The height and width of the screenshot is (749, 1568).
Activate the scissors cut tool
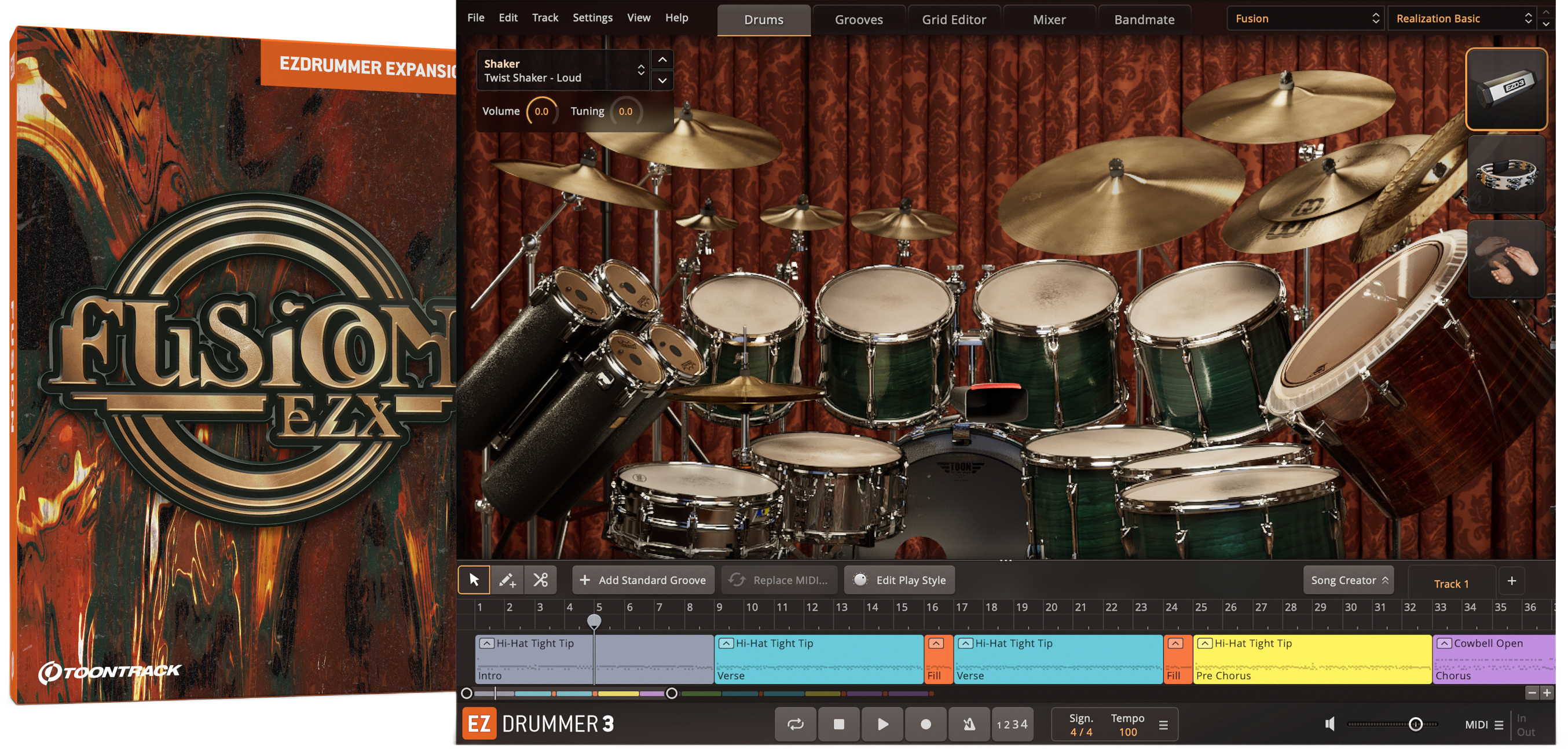541,580
